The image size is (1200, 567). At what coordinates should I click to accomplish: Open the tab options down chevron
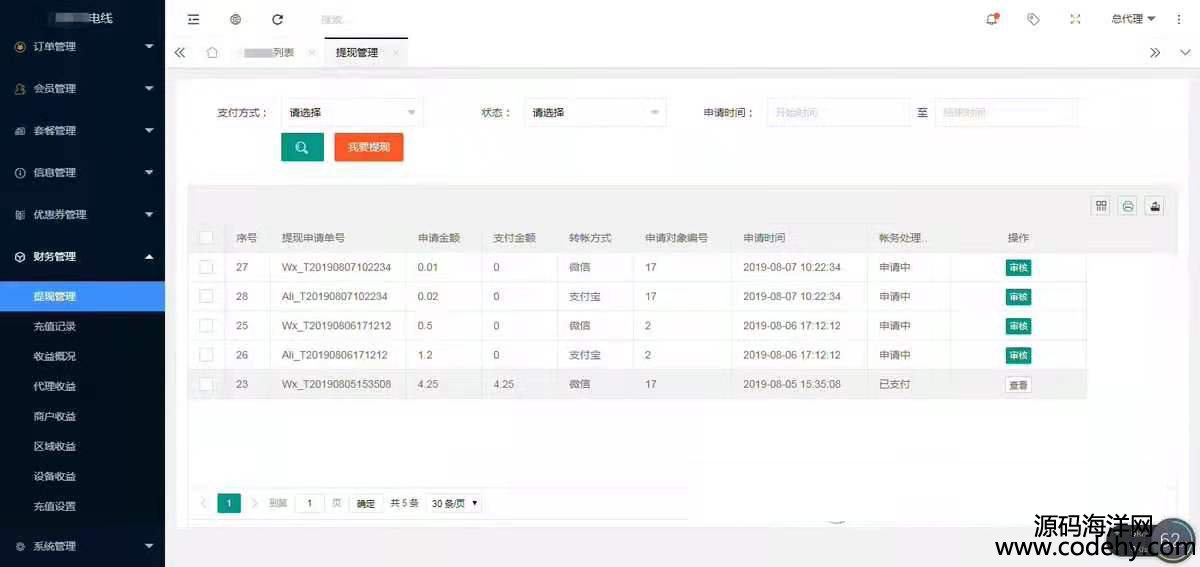(x=1185, y=53)
